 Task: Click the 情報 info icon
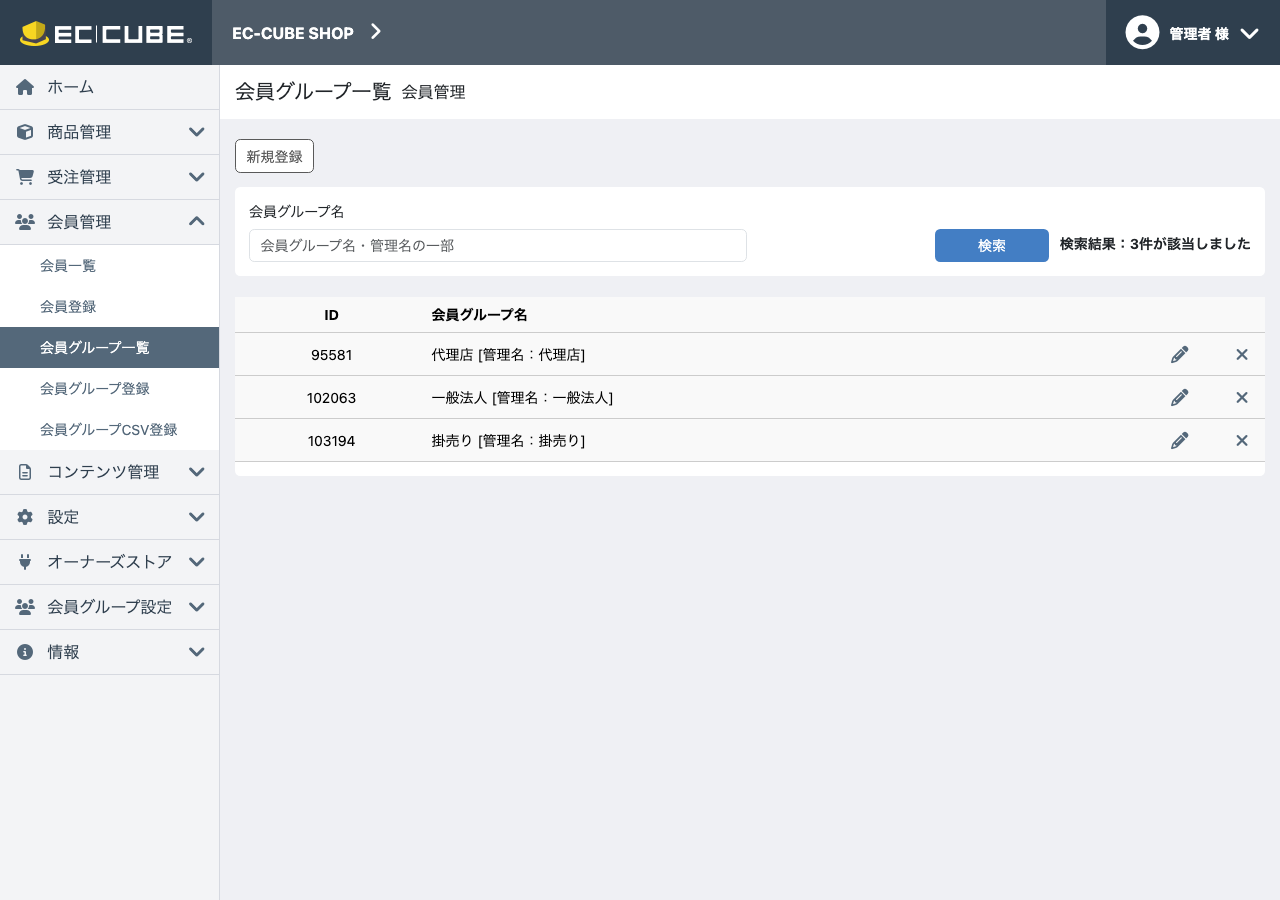tap(25, 652)
